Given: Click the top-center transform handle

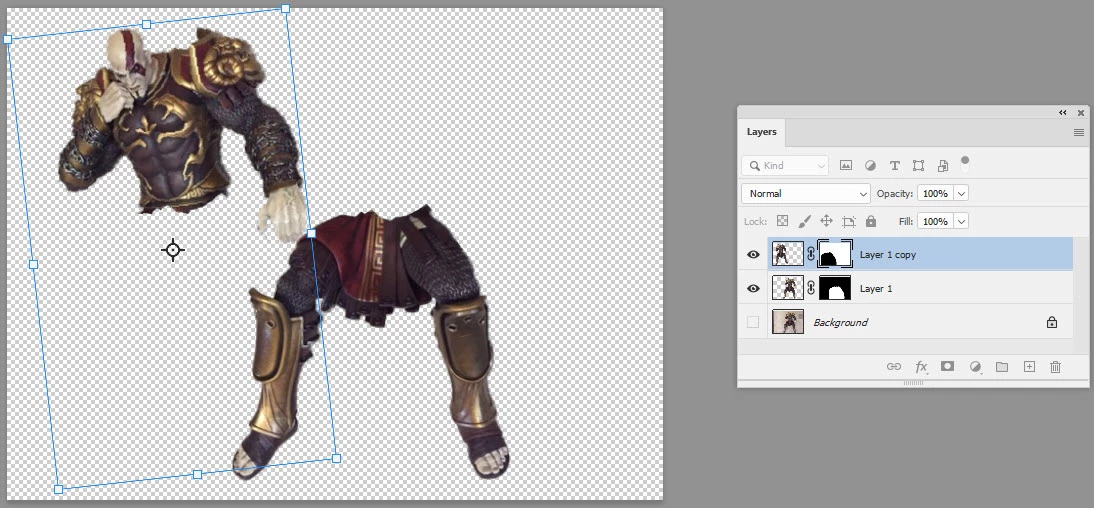Looking at the screenshot, I should point(147,24).
